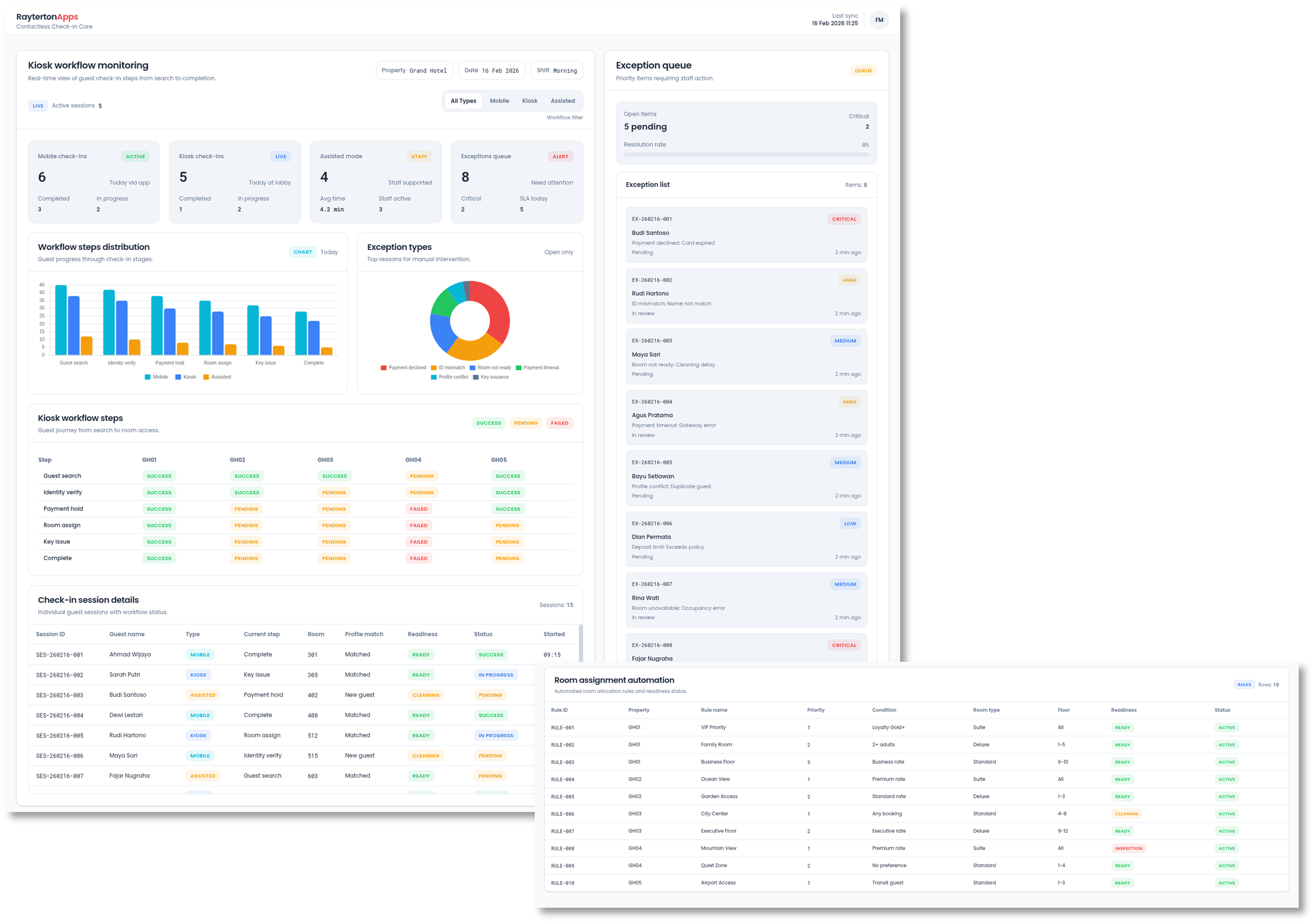Click the Assisted legend swatch in chart
Screen dimensions: 1315x924
tap(206, 376)
